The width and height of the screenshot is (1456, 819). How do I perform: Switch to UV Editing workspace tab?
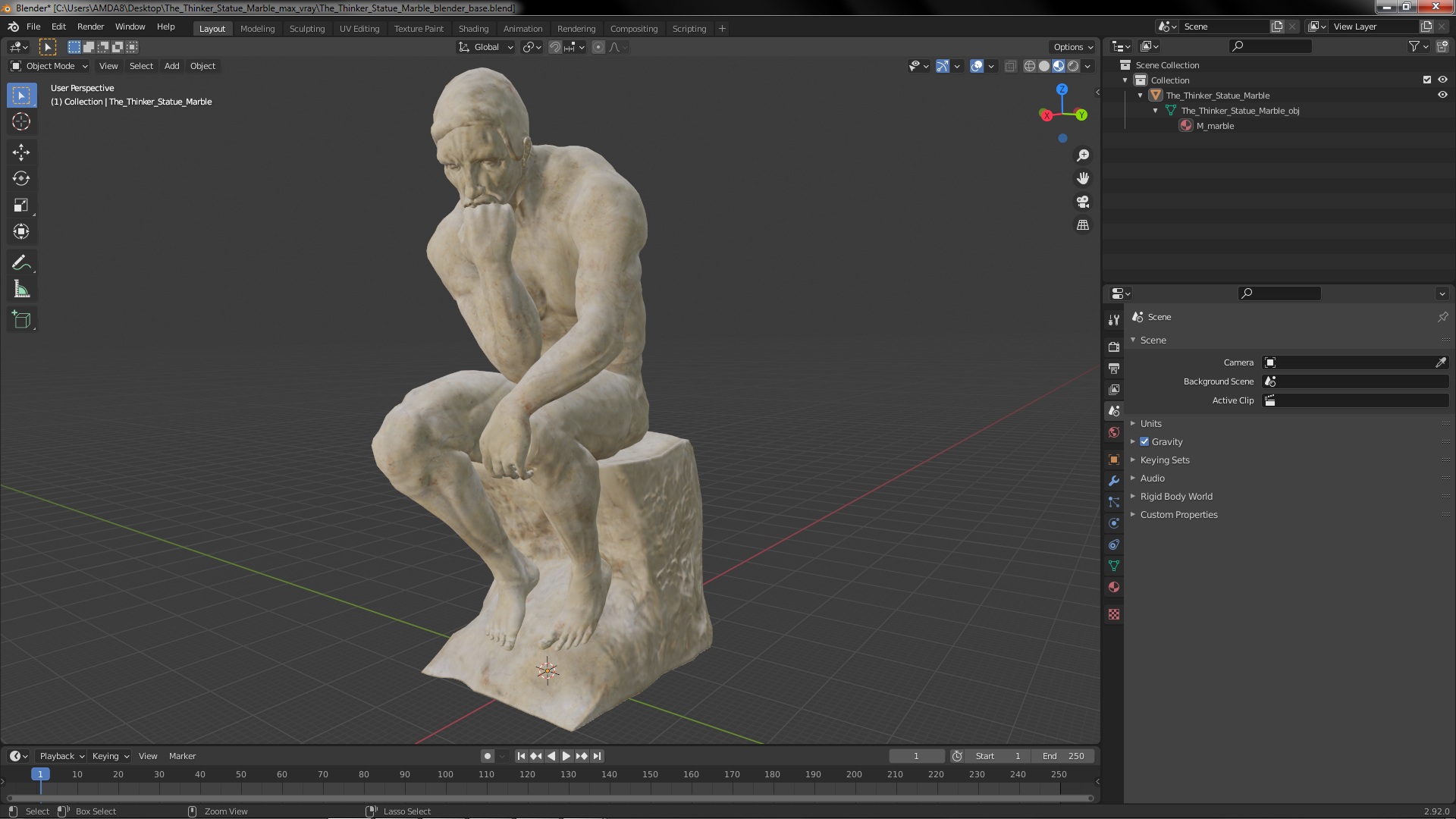coord(359,29)
